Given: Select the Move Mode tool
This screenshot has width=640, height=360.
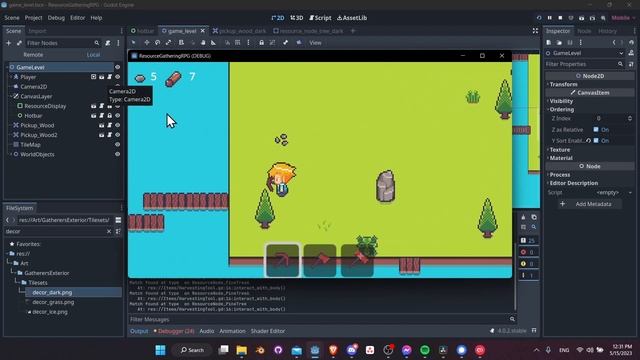Looking at the screenshot, I should pyautogui.click(x=147, y=42).
